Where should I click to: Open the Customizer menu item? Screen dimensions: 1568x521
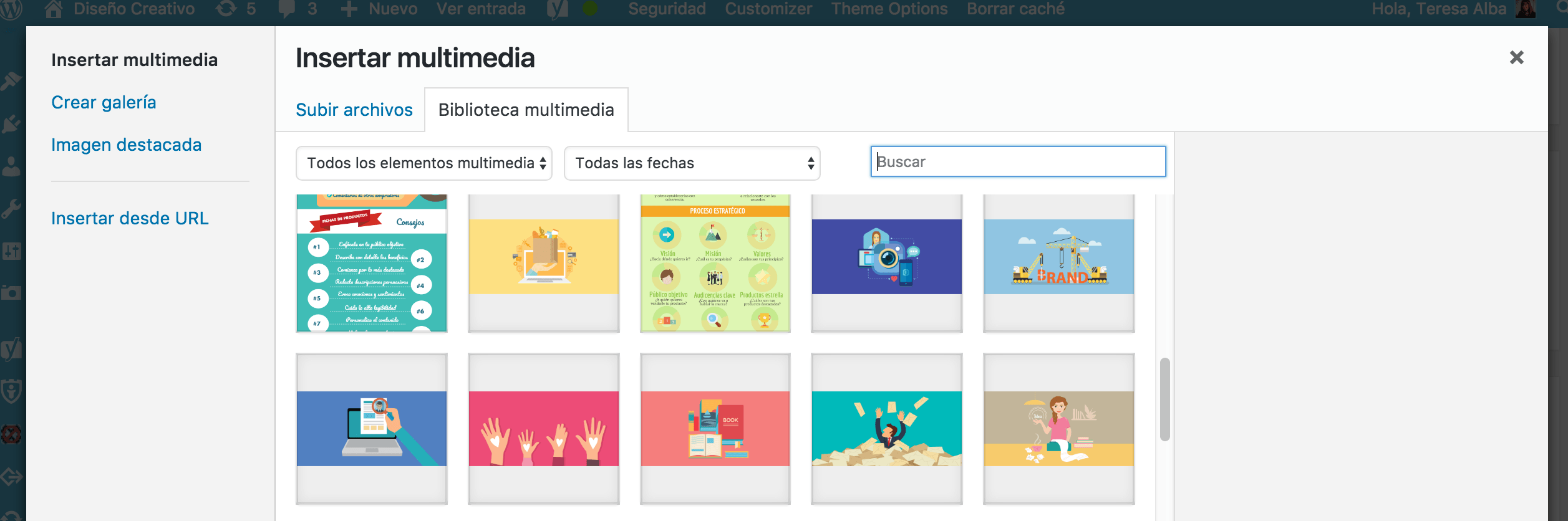768,9
